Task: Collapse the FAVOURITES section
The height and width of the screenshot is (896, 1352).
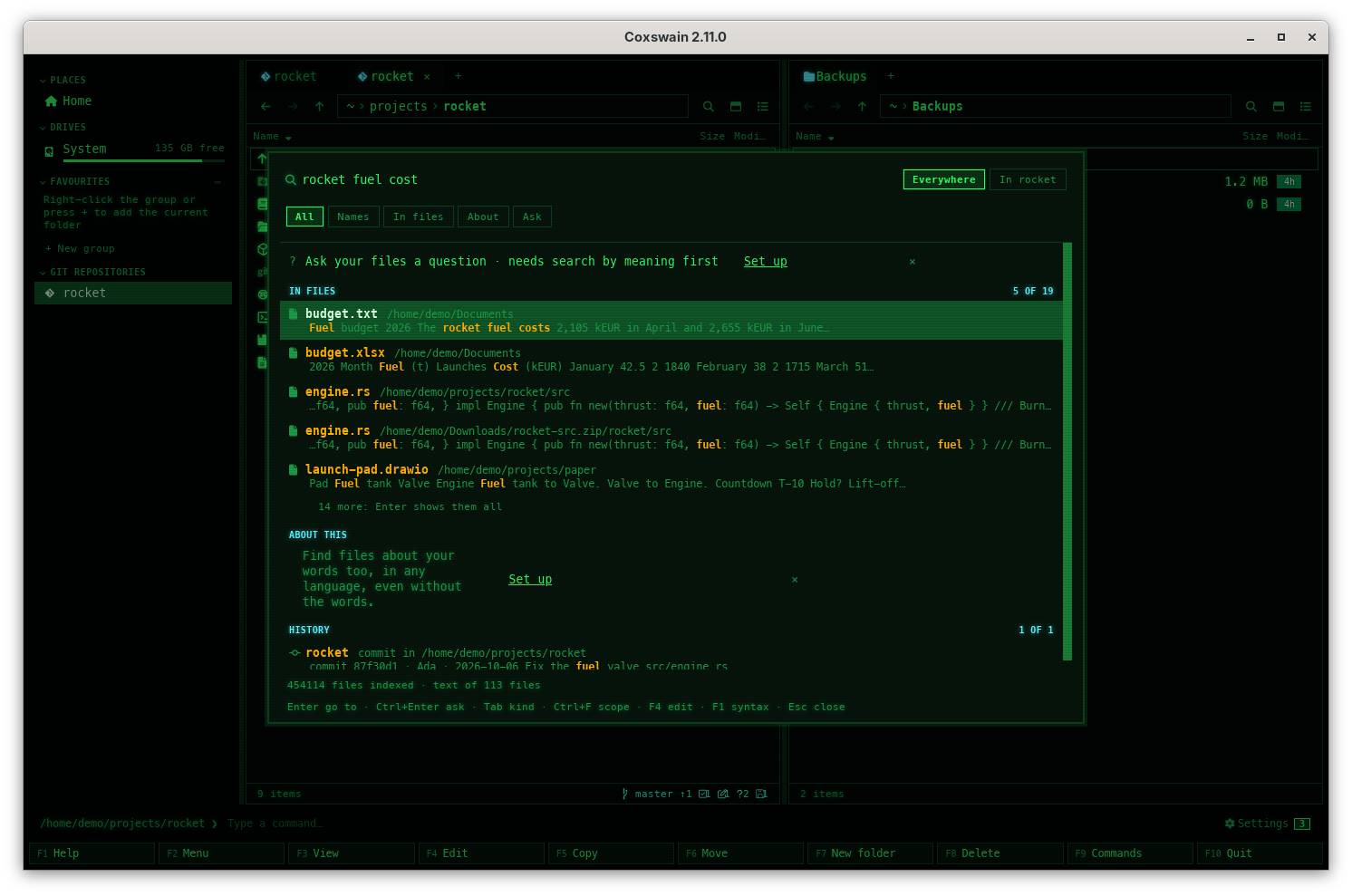Action: (x=43, y=182)
